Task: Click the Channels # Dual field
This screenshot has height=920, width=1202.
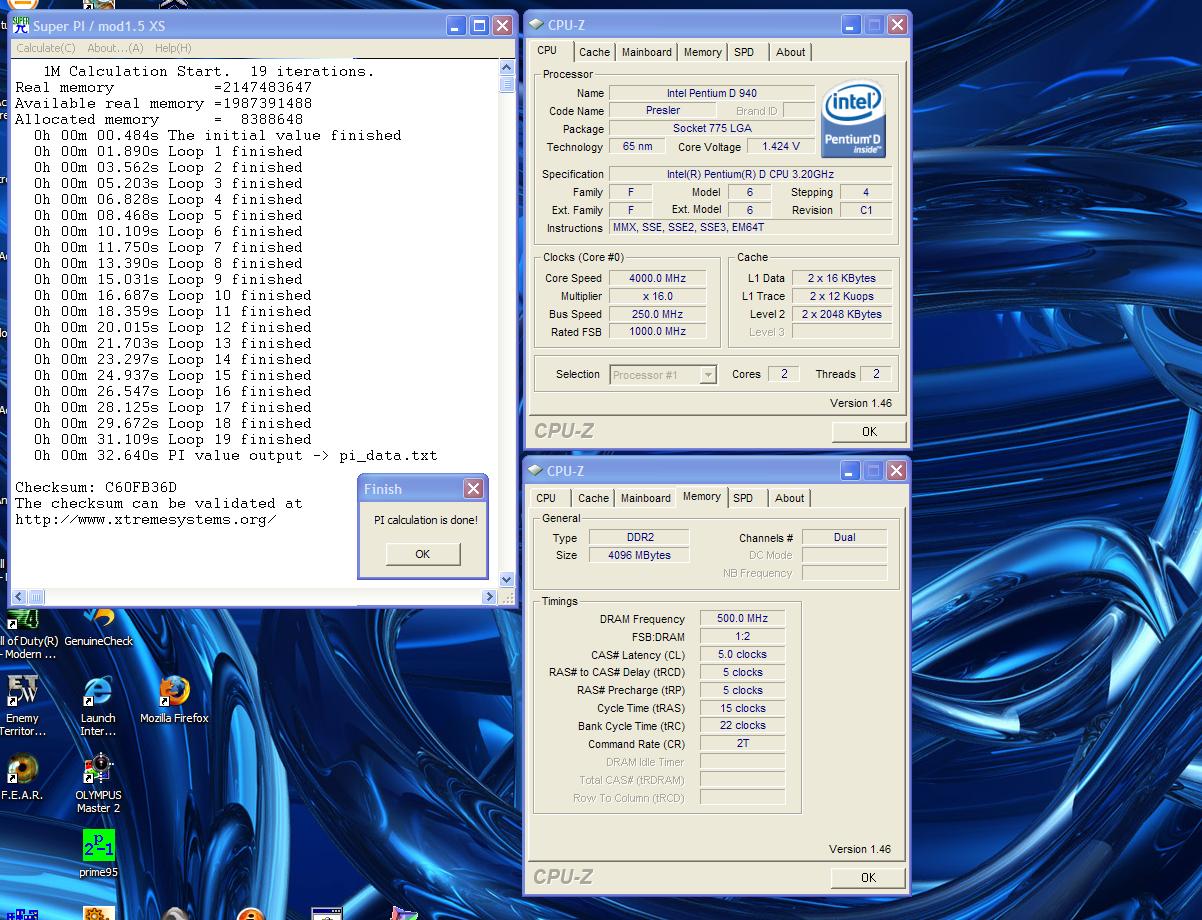Action: [x=844, y=537]
